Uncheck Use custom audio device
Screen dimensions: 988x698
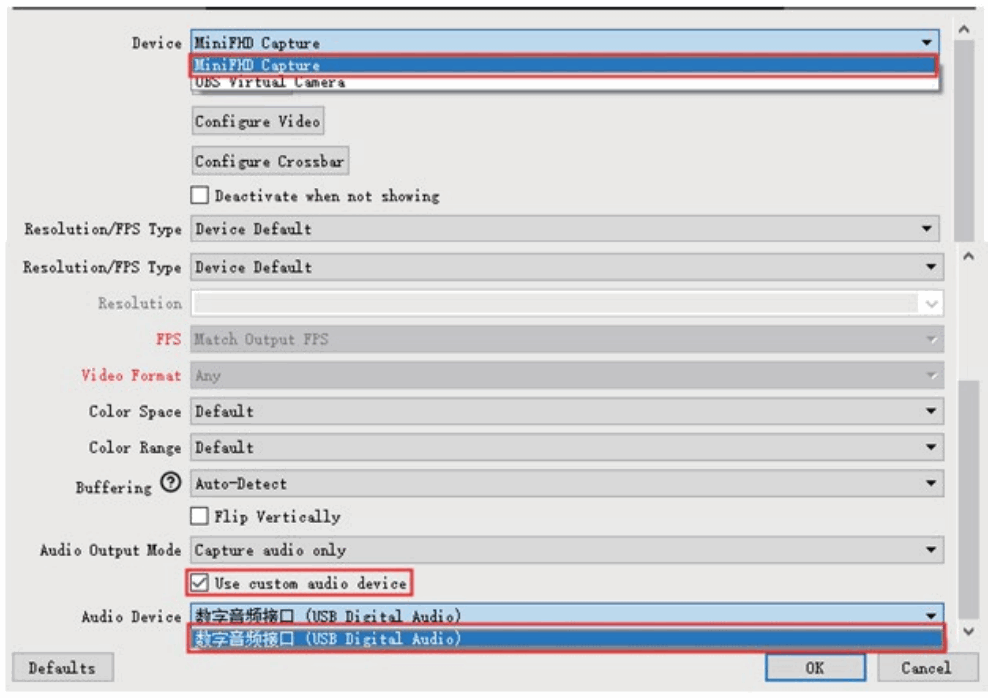[200, 583]
